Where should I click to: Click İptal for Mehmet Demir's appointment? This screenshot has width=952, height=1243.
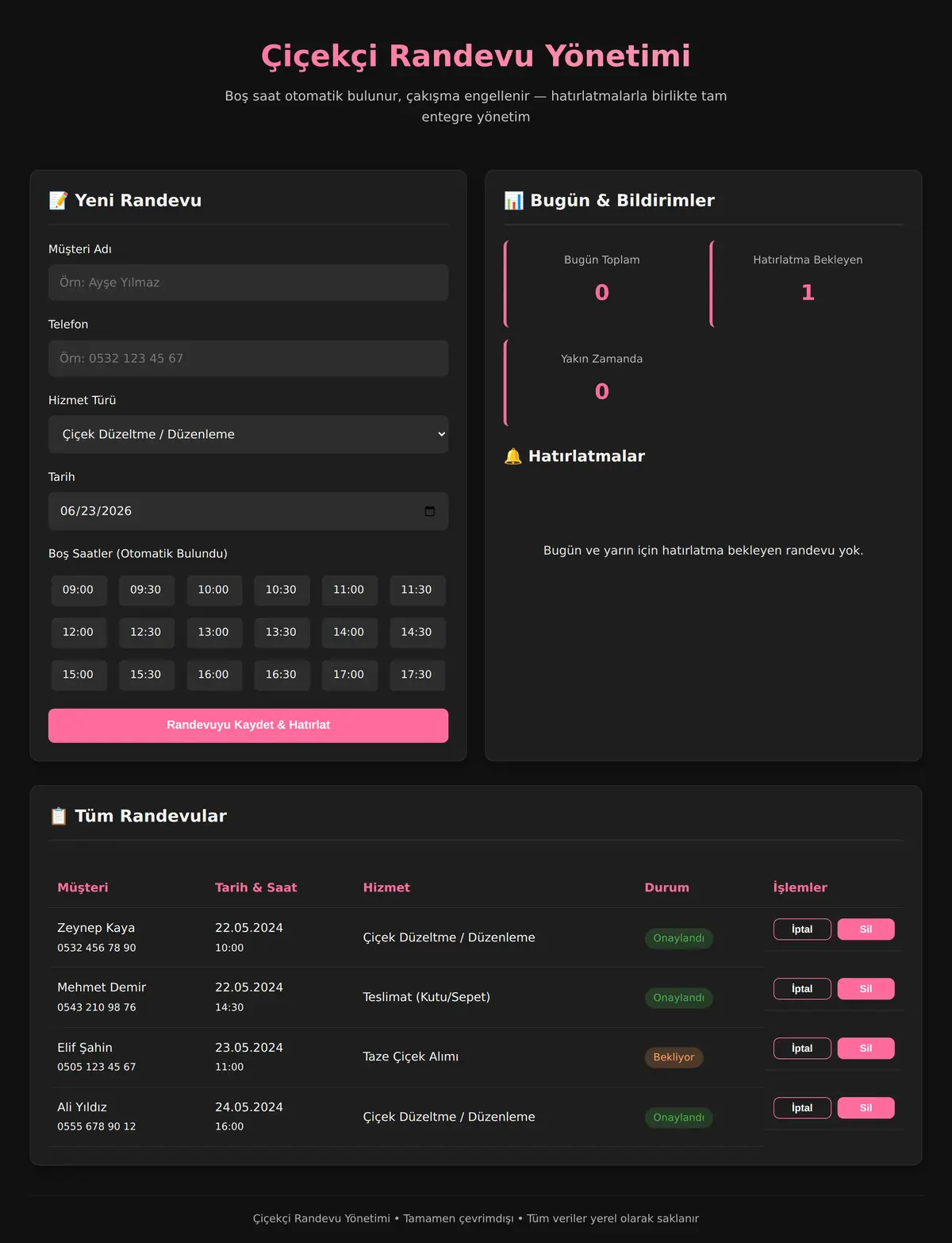click(x=802, y=989)
